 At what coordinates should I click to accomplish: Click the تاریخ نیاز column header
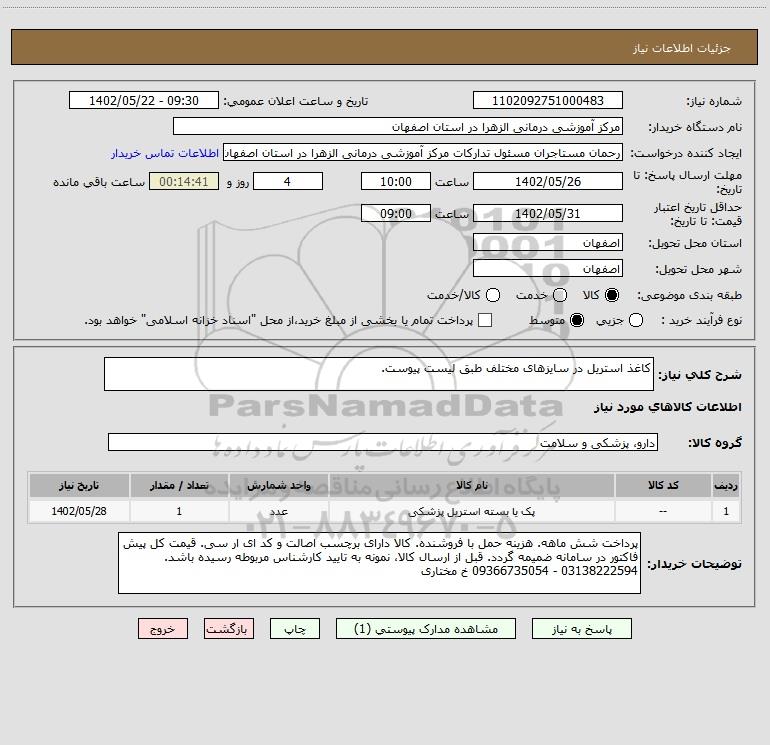click(79, 485)
